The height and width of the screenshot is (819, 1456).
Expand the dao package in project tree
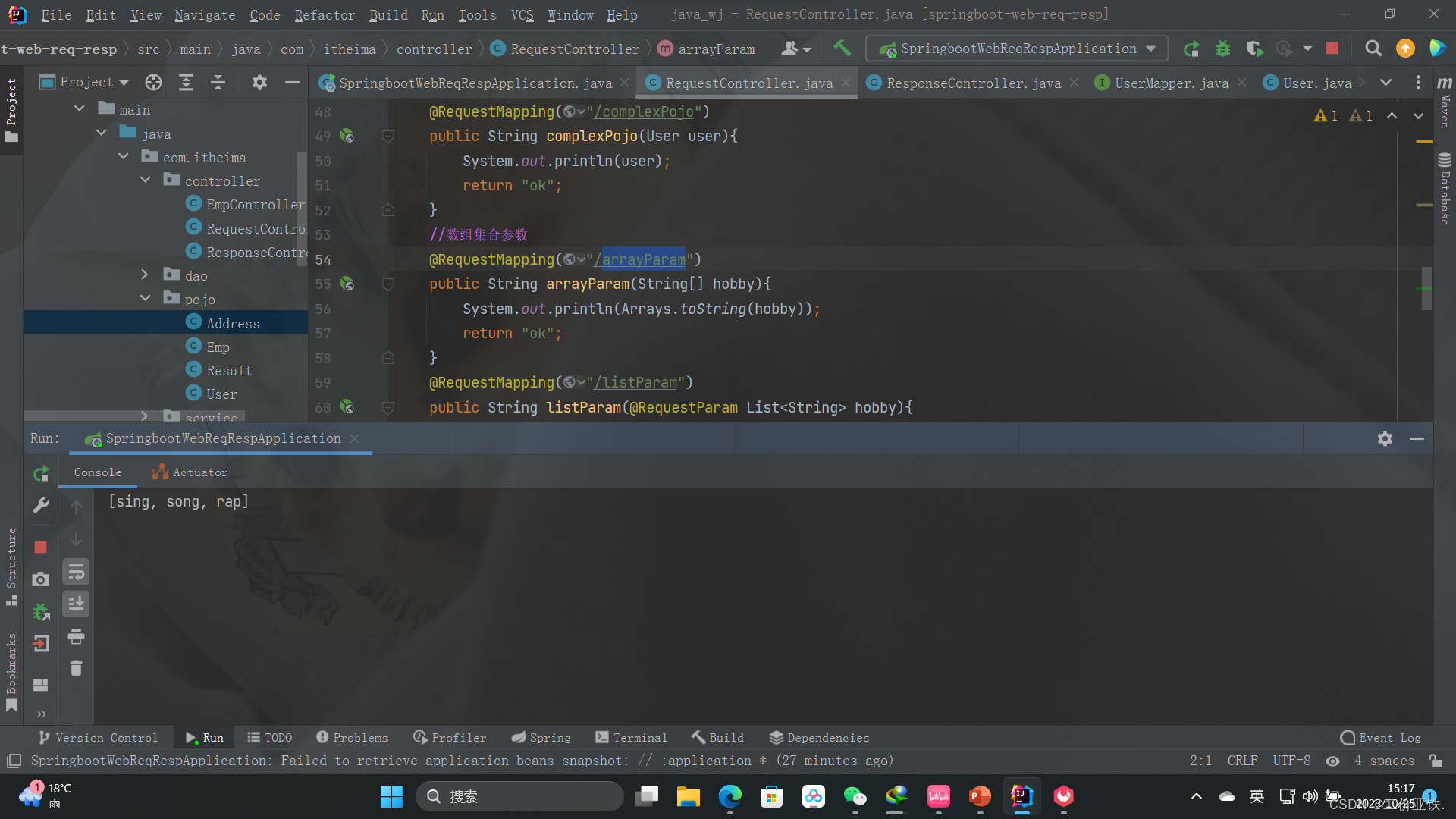144,275
